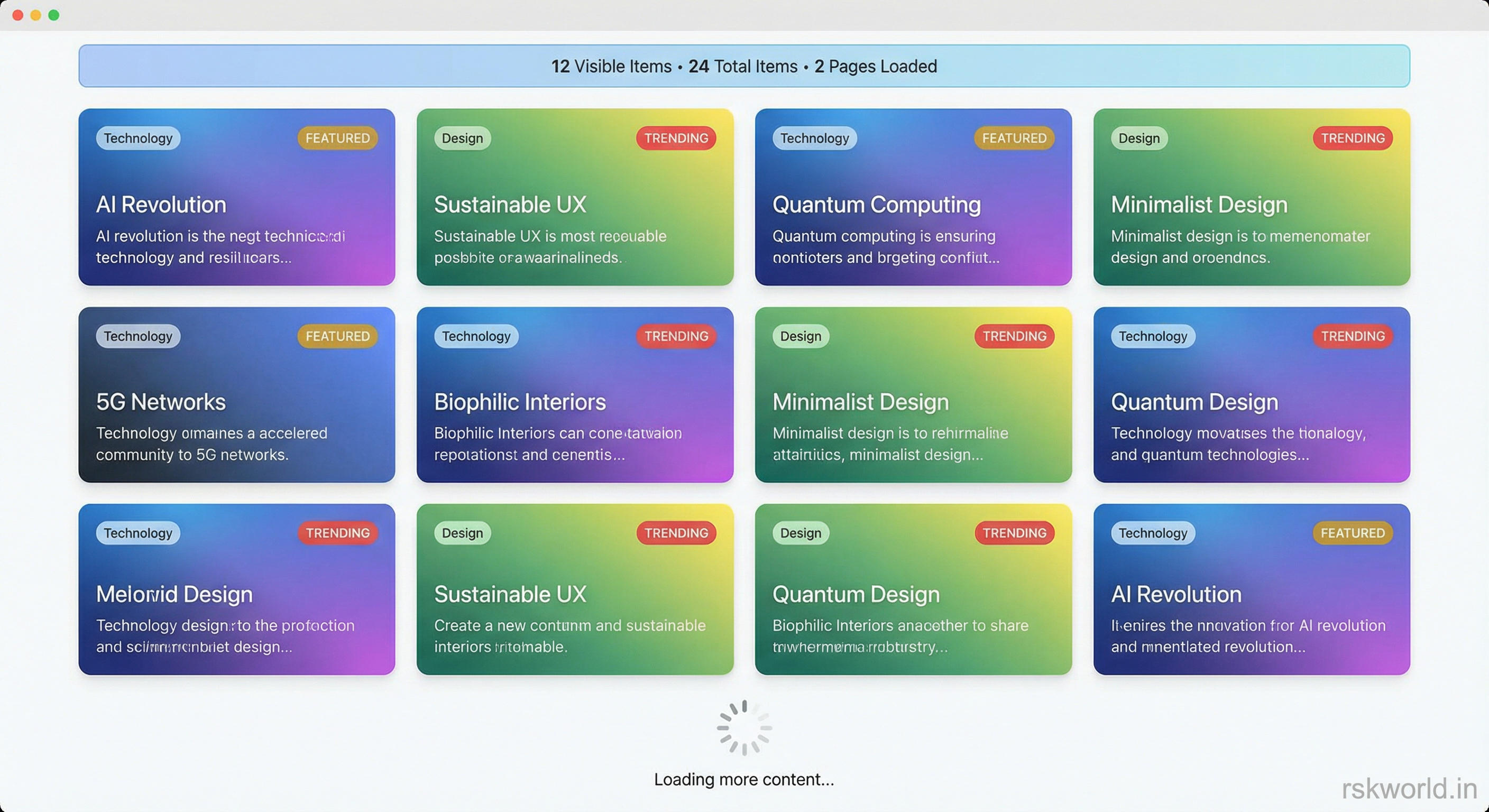Viewport: 1489px width, 812px height.
Task: Open the Melovid Design title
Action: pos(174,594)
